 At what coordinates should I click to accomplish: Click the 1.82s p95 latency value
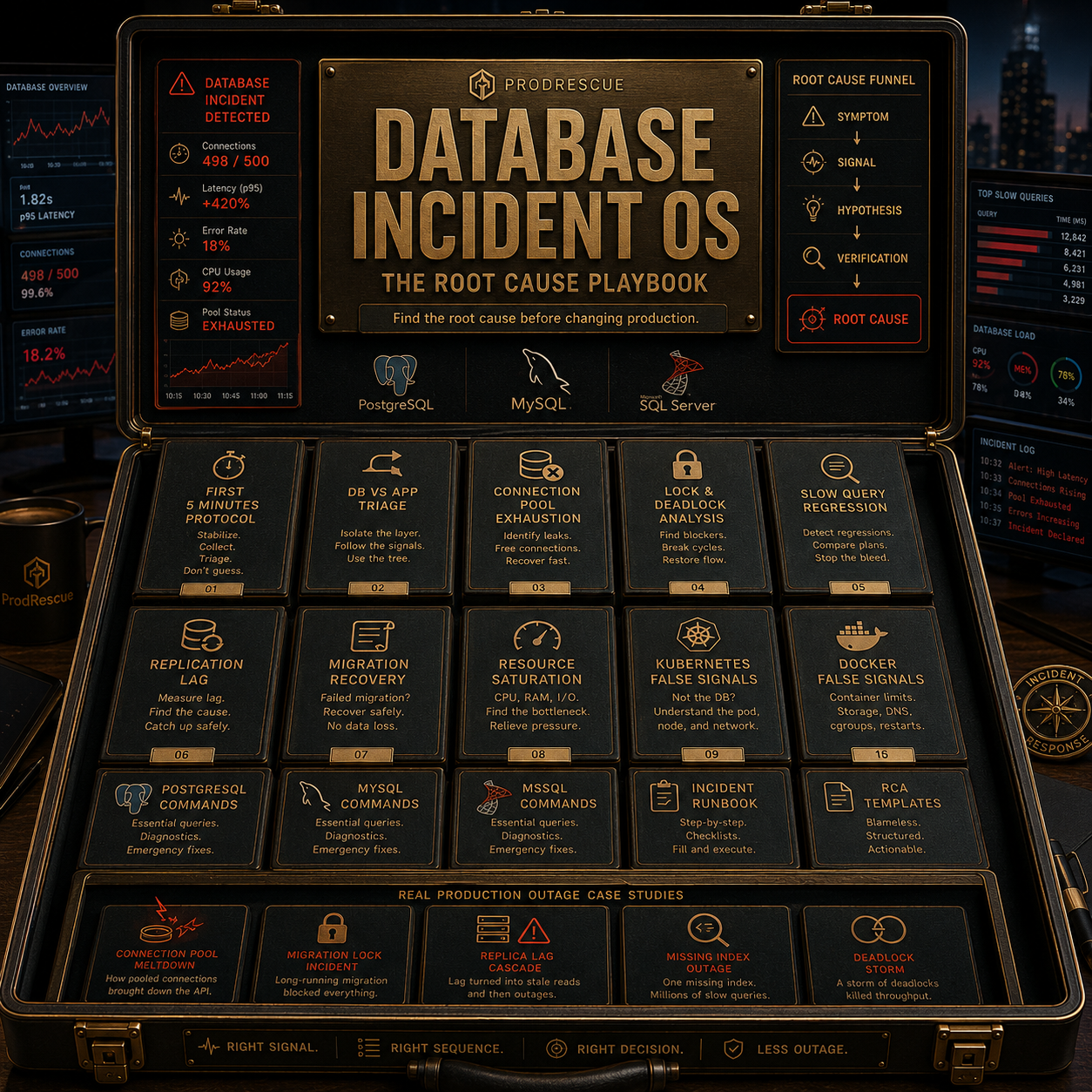point(37,199)
